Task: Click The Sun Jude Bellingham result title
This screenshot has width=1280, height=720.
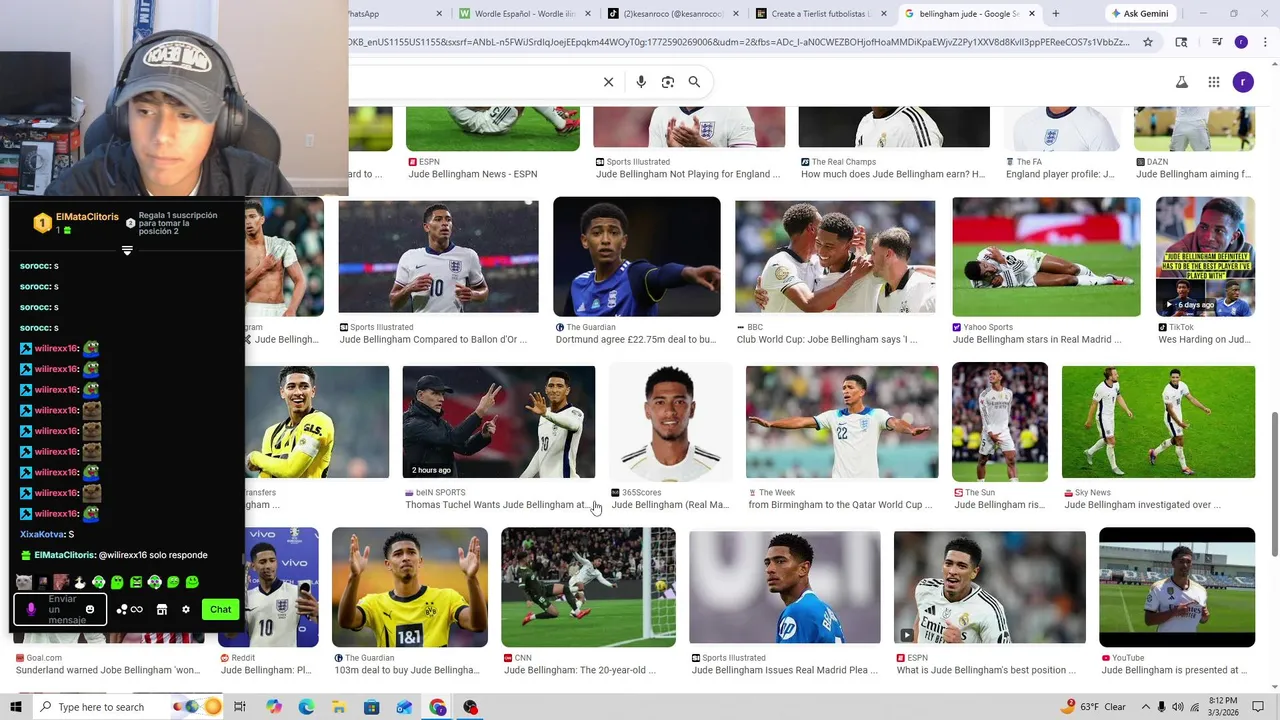Action: coord(999,505)
